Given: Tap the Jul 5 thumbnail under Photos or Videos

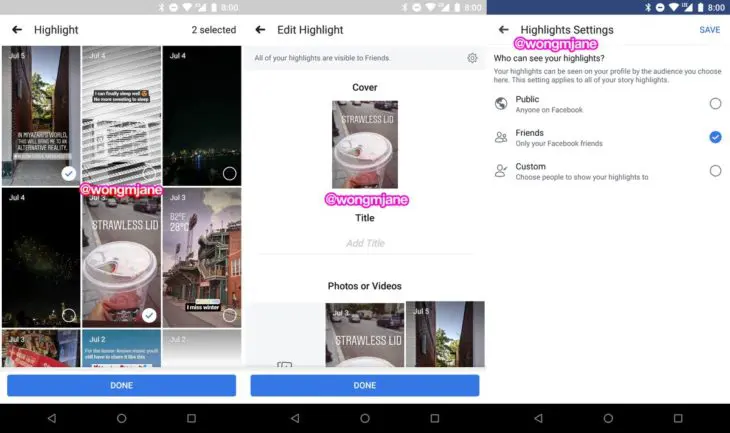Looking at the screenshot, I should tap(445, 333).
